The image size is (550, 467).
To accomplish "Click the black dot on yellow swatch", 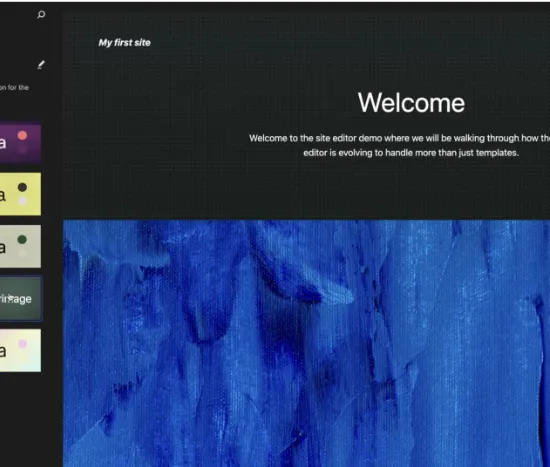I will pos(22,187).
